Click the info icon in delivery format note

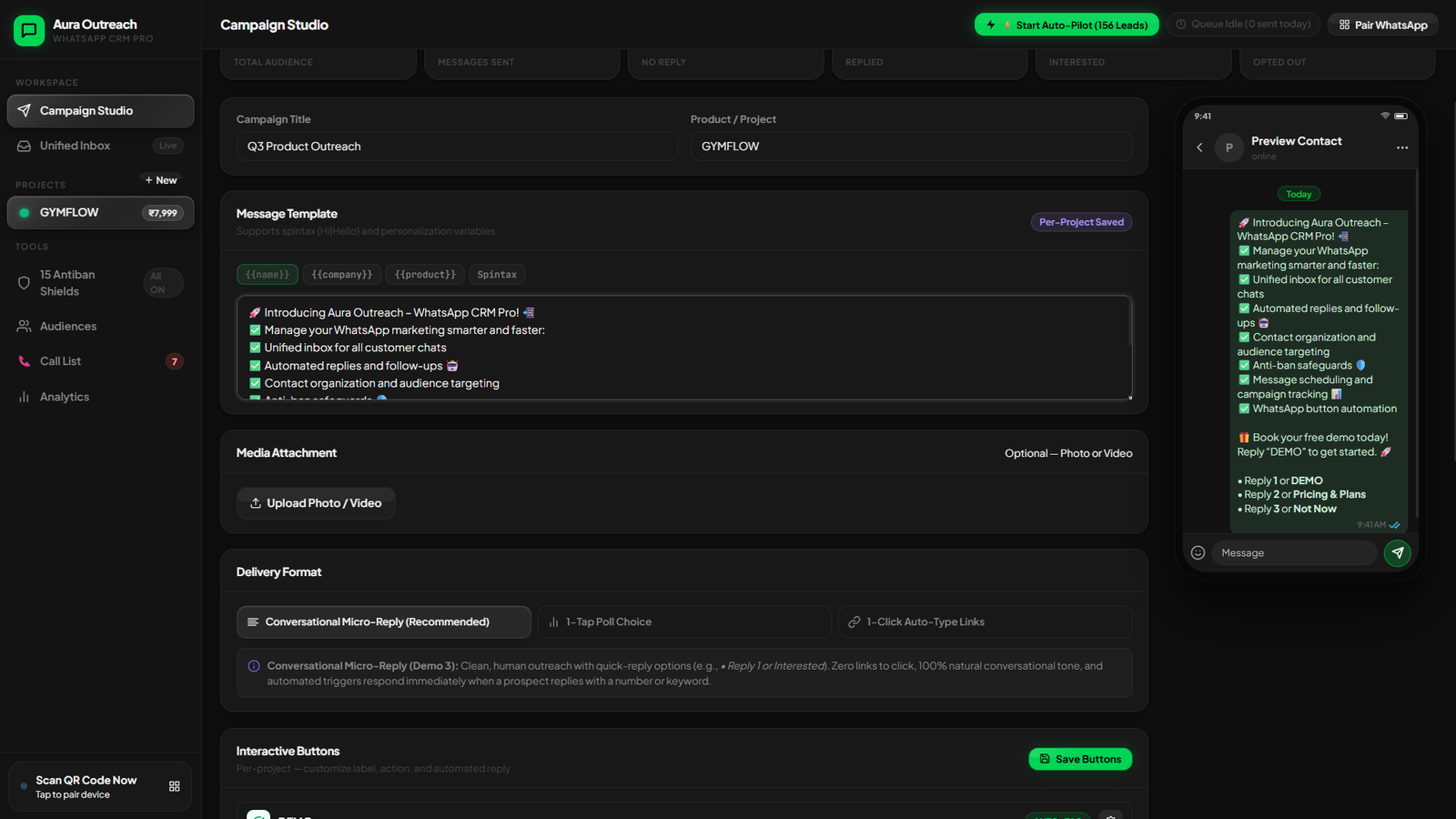(x=254, y=666)
